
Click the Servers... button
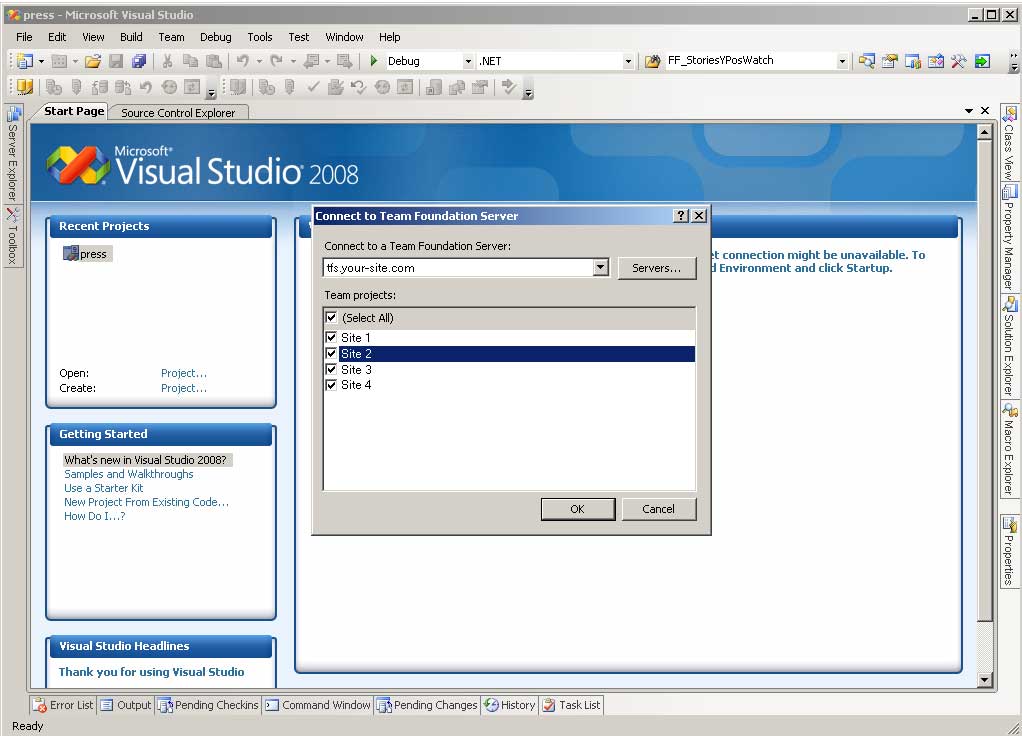656,268
